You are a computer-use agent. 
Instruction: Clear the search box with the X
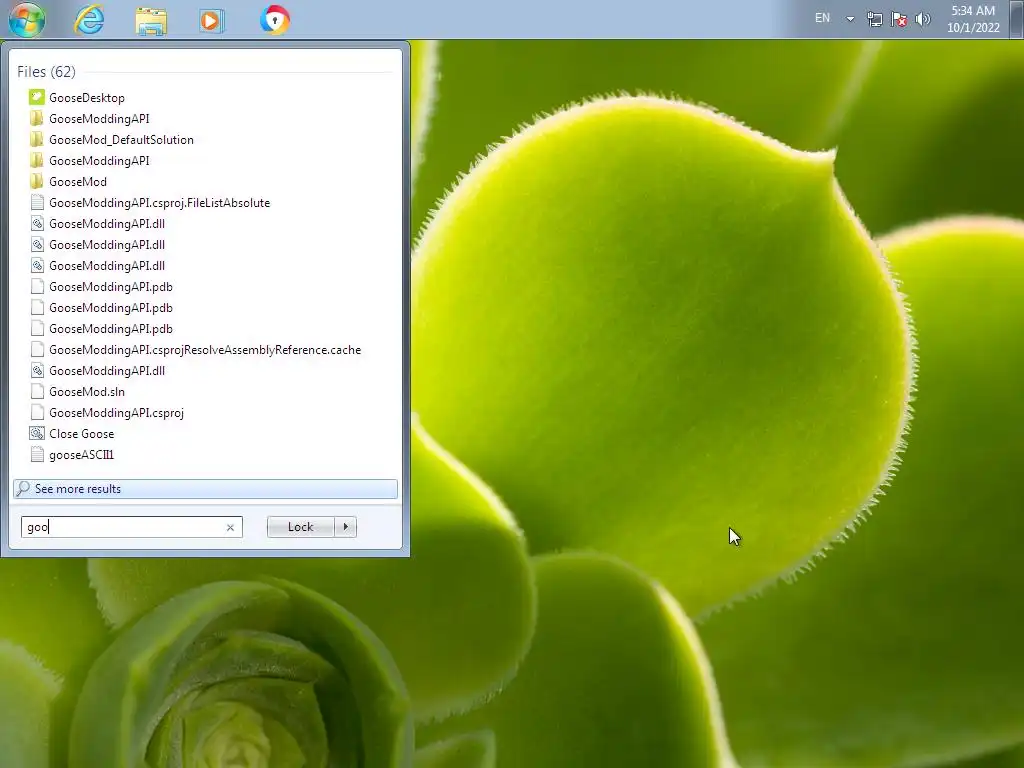coord(230,527)
